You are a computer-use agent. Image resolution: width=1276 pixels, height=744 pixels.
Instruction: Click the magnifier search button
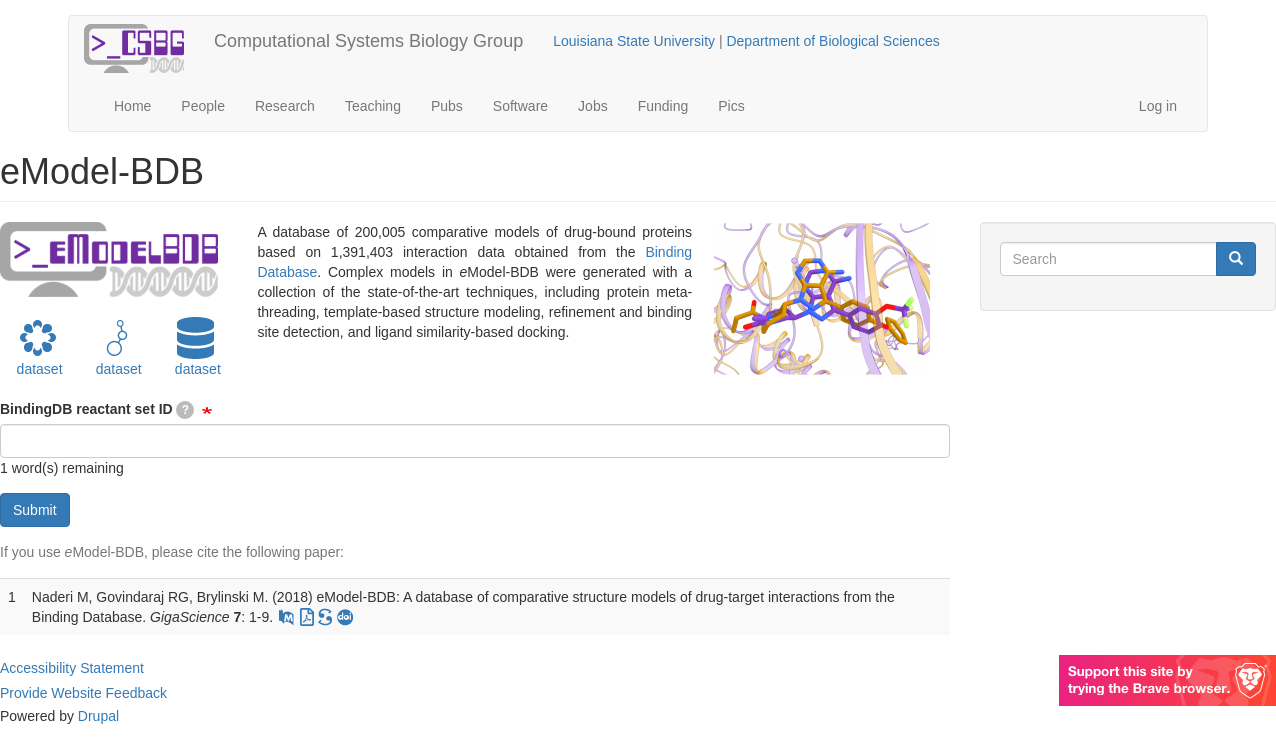pyautogui.click(x=1236, y=259)
